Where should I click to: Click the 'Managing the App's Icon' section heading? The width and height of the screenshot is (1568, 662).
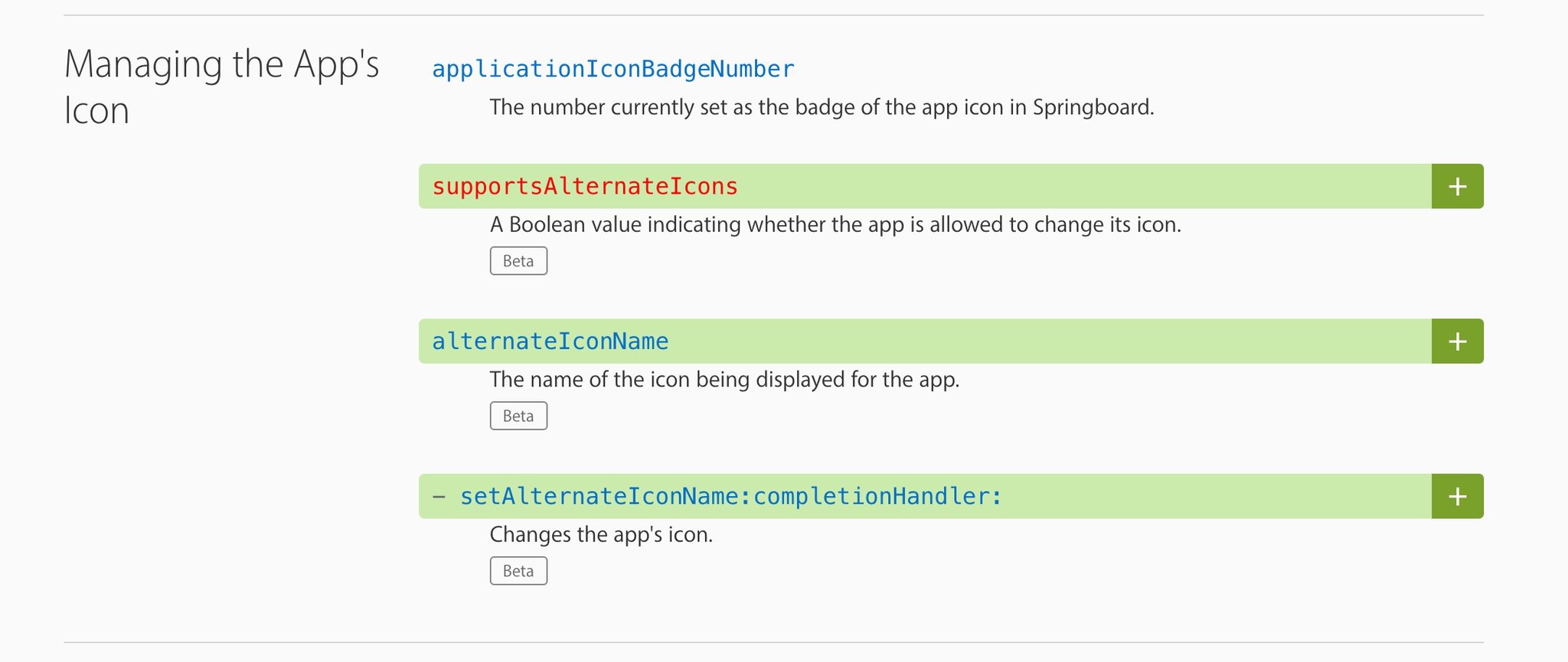click(222, 86)
